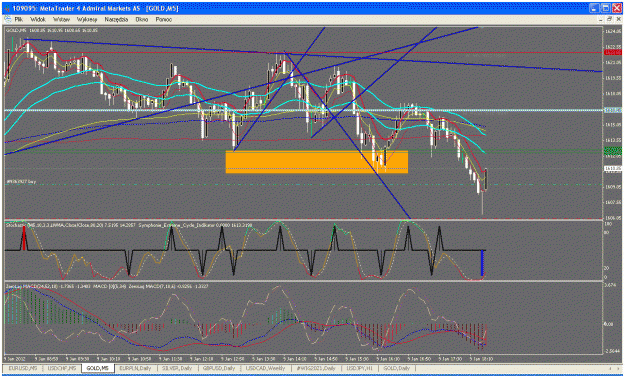Maximize the MetaTrader main window
625x376 pixels.
point(606,8)
